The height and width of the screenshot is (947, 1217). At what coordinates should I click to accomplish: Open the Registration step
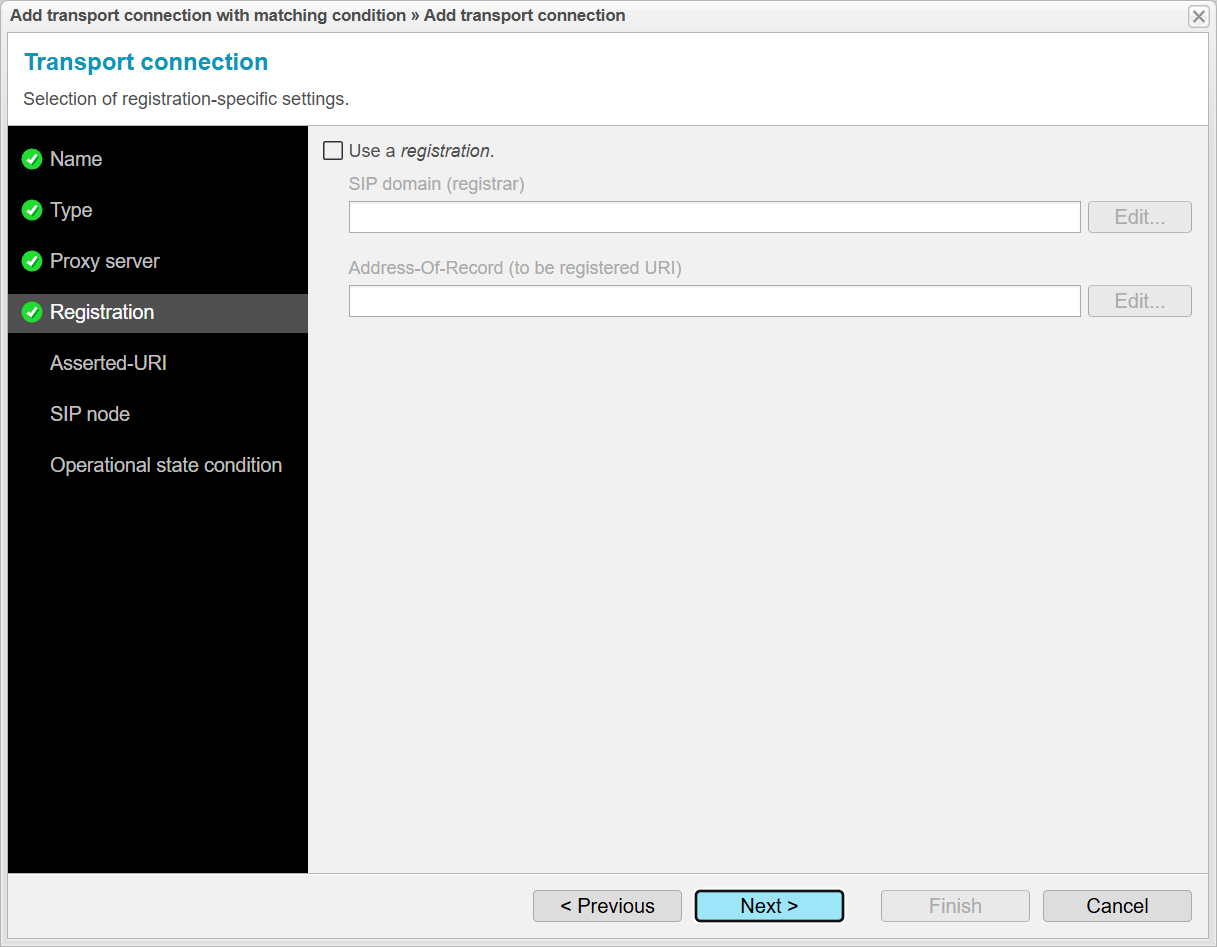click(x=102, y=312)
